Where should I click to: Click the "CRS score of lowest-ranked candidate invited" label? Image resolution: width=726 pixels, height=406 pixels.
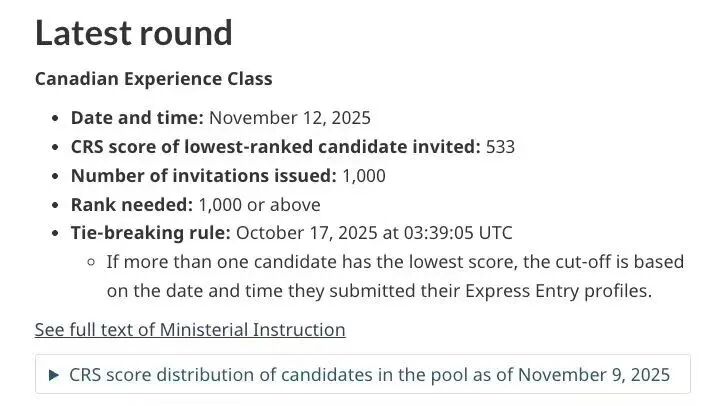tap(275, 146)
